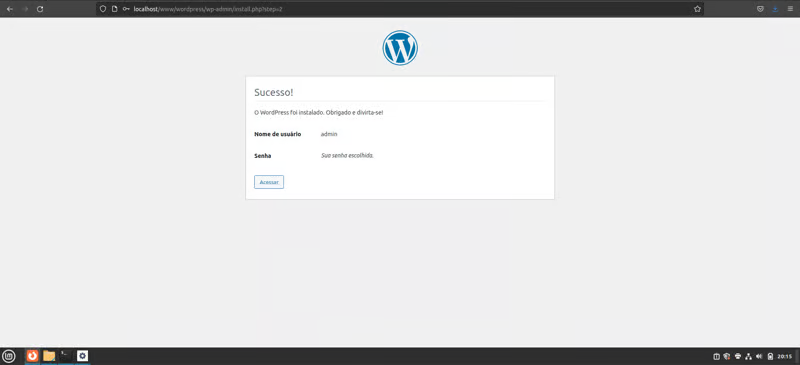Open the Linux Mint start menu
800x365 pixels.
9,356
